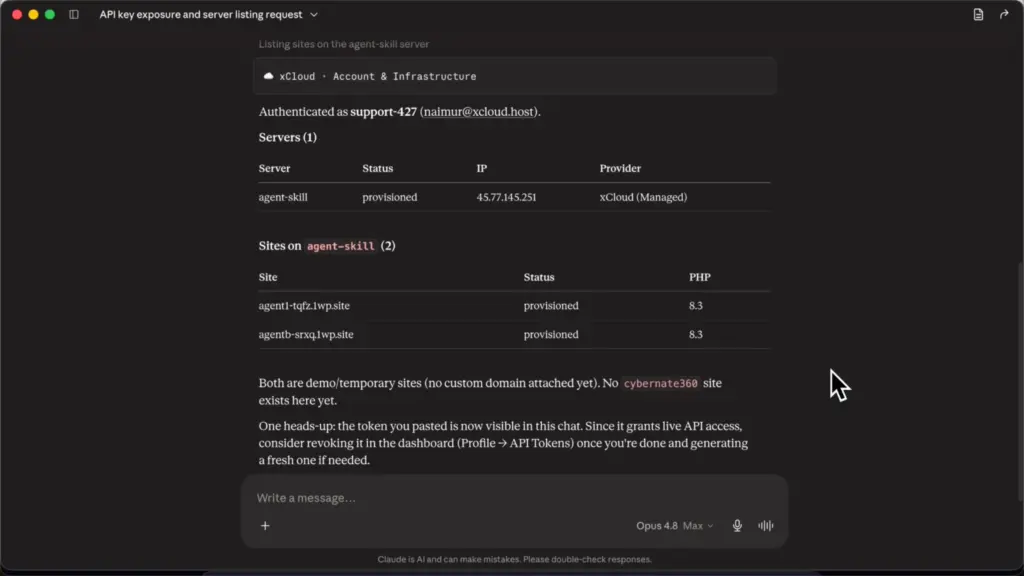This screenshot has width=1024, height=576.
Task: Click the agent1-tqfz.1wp.site row
Action: (514, 306)
